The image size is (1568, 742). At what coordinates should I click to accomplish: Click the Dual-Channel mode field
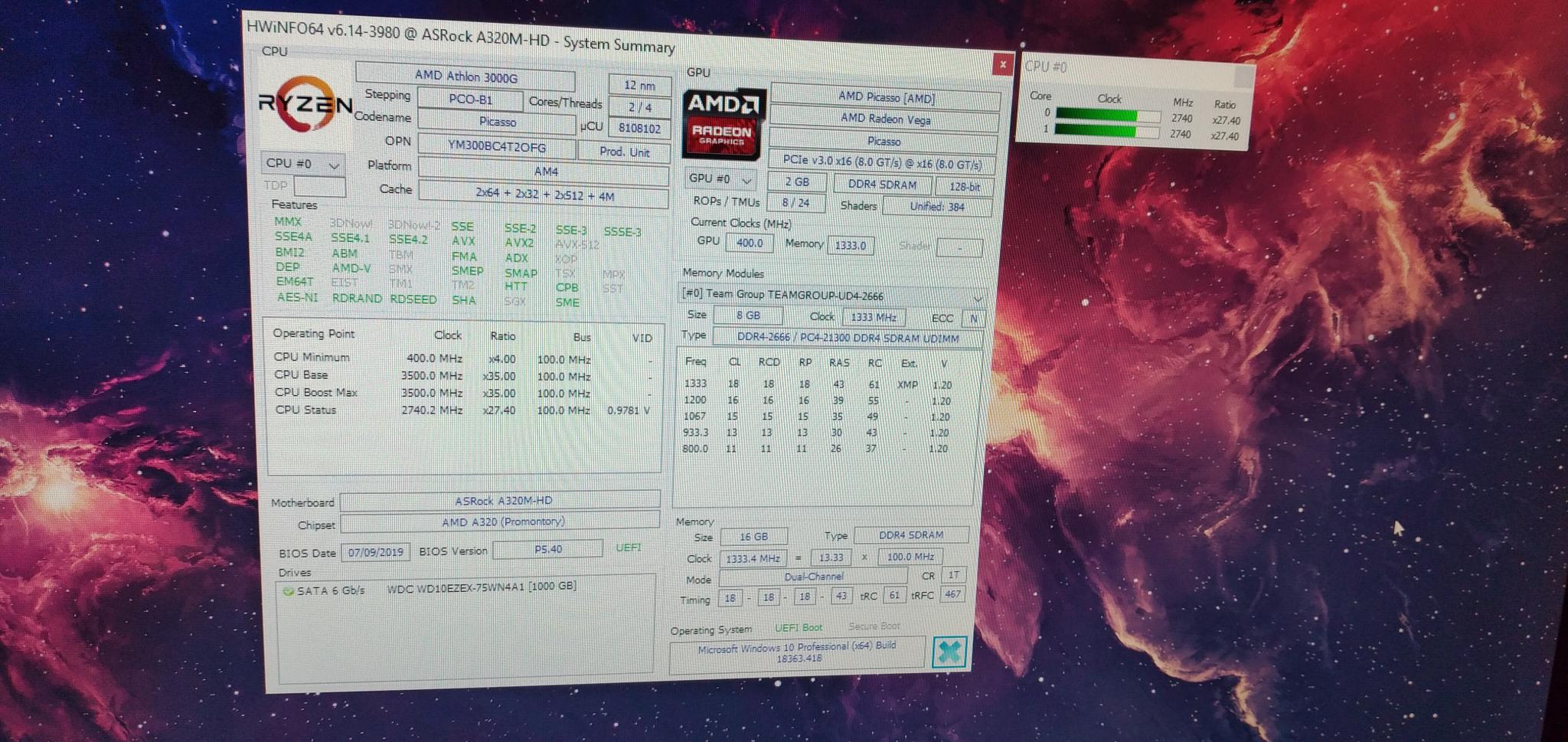(x=814, y=577)
